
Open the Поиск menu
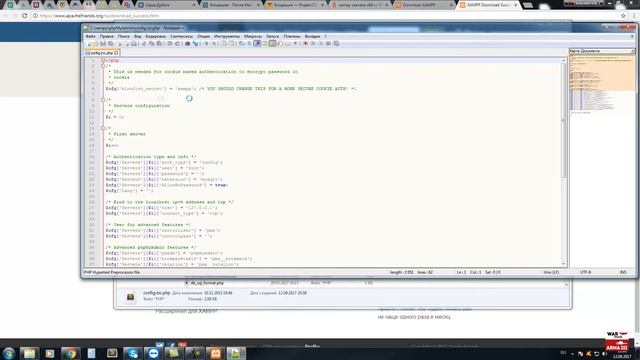pyautogui.click(x=123, y=36)
